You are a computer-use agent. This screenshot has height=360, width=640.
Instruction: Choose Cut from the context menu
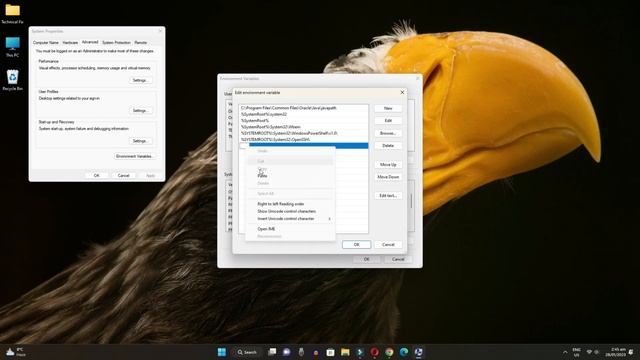[290, 161]
